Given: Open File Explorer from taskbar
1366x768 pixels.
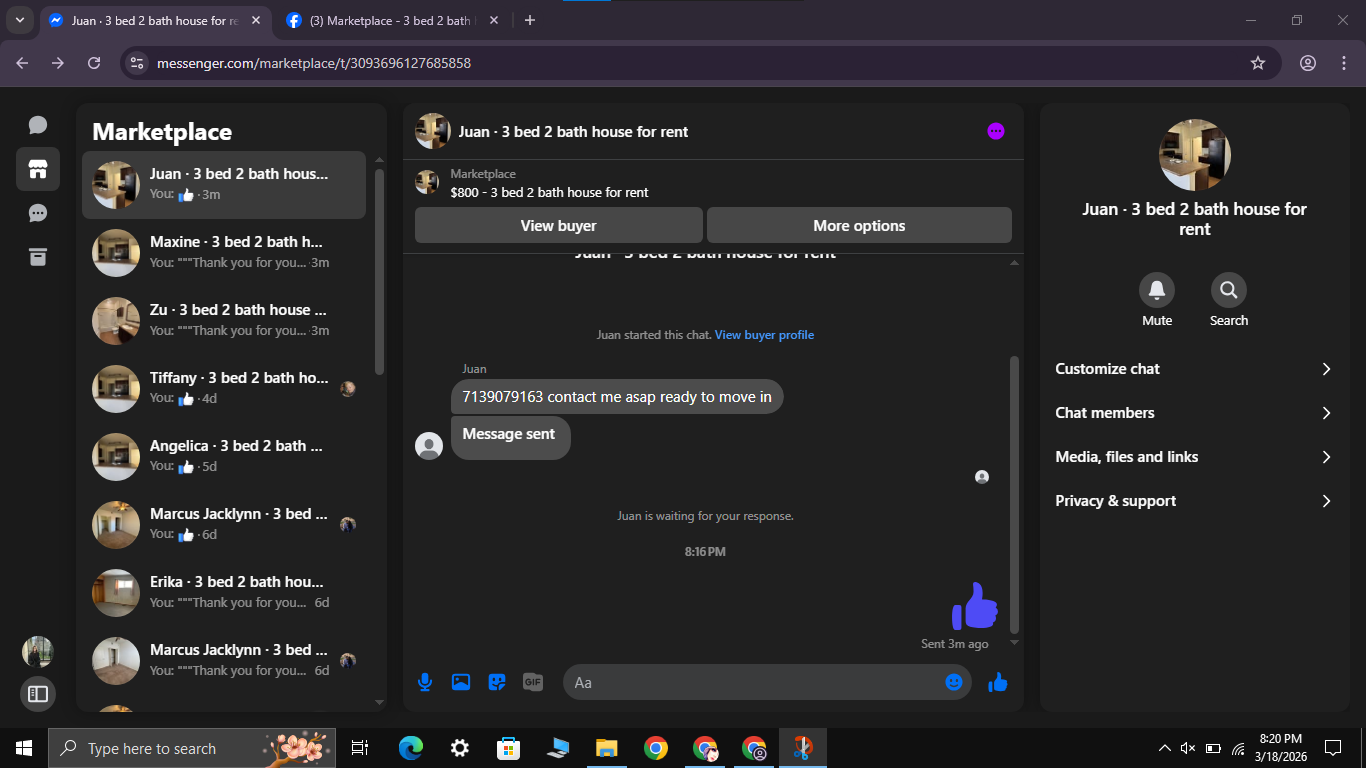Looking at the screenshot, I should 607,748.
